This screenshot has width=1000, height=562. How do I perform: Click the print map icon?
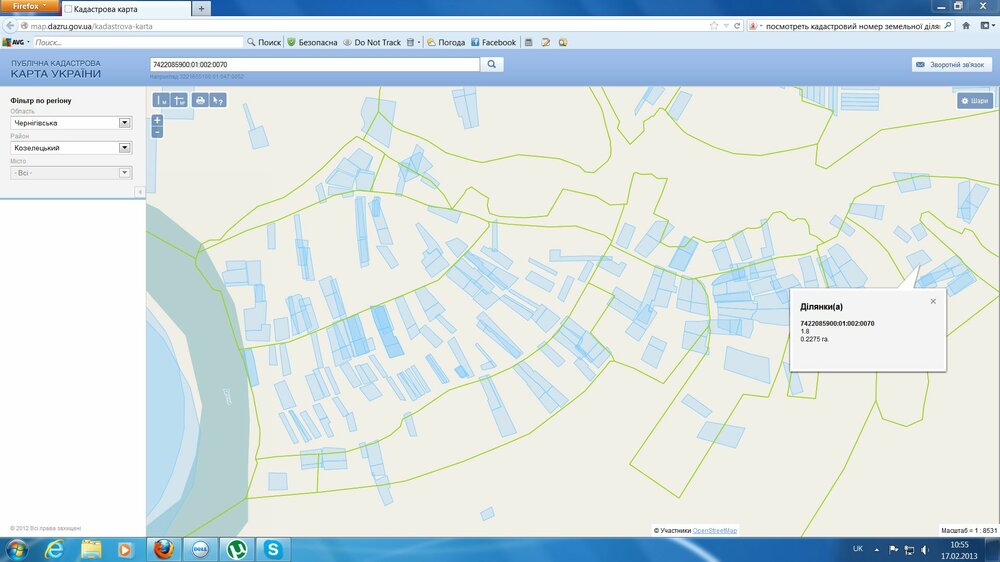click(x=200, y=100)
